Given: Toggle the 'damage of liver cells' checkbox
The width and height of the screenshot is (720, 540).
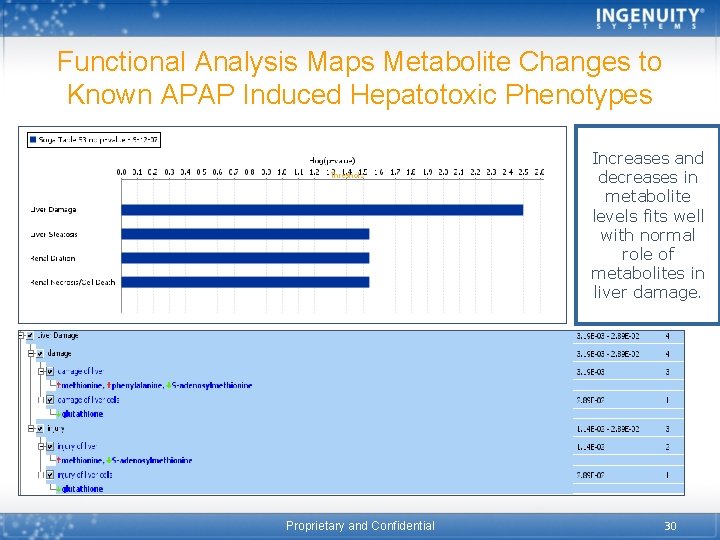Looking at the screenshot, I should click(50, 400).
